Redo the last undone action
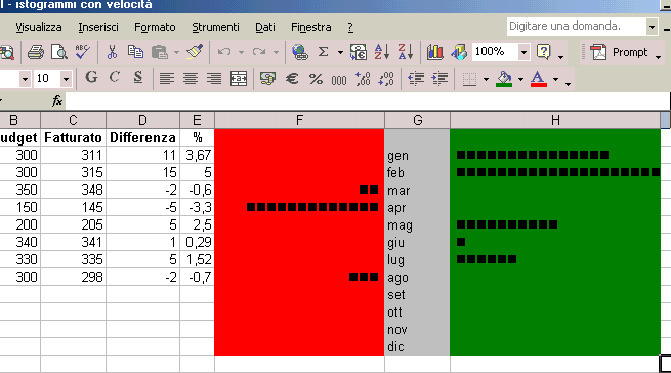Viewport: 671px width, 373px height. [x=259, y=52]
